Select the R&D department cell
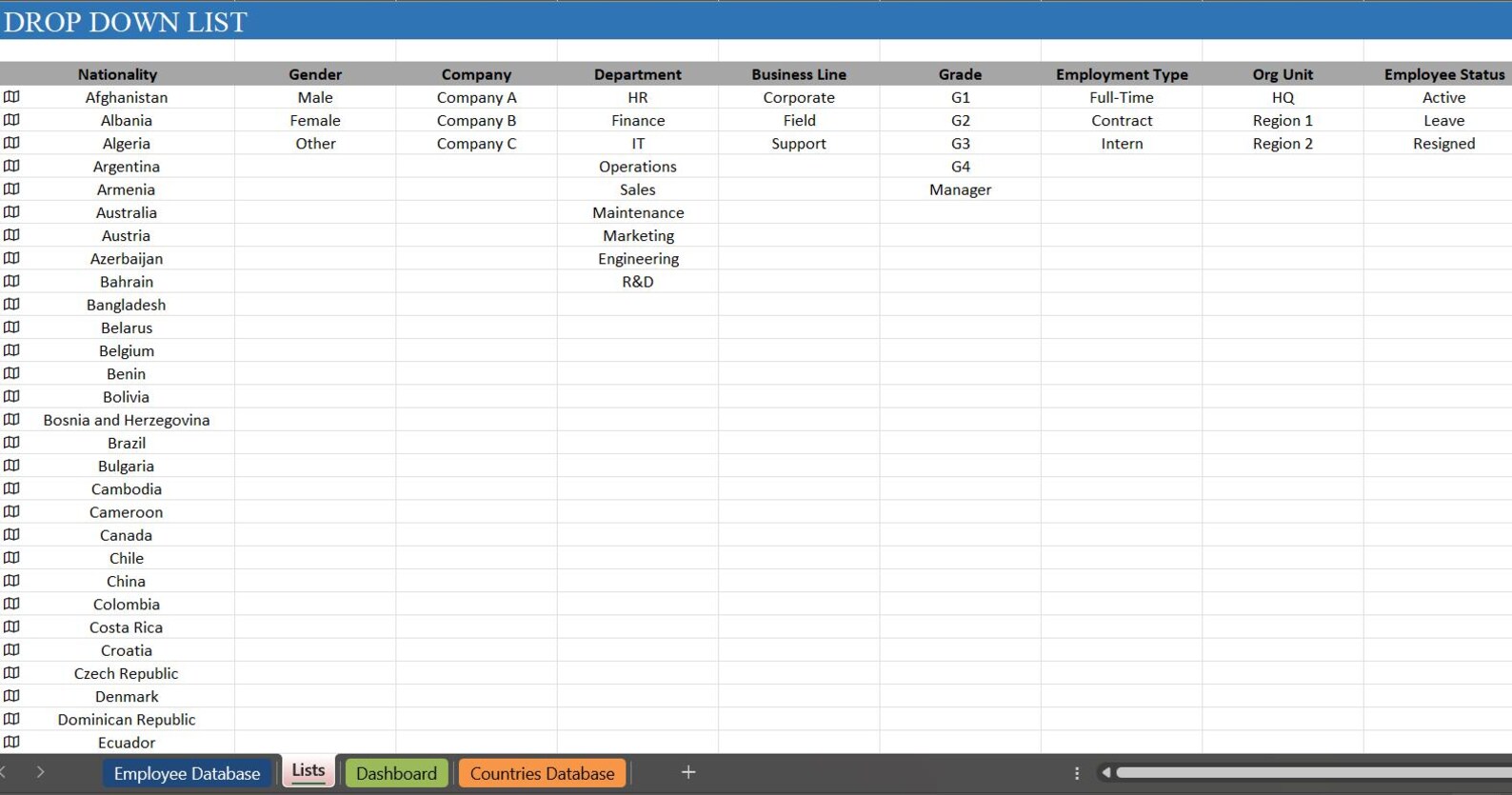The height and width of the screenshot is (795, 1512). (x=638, y=282)
